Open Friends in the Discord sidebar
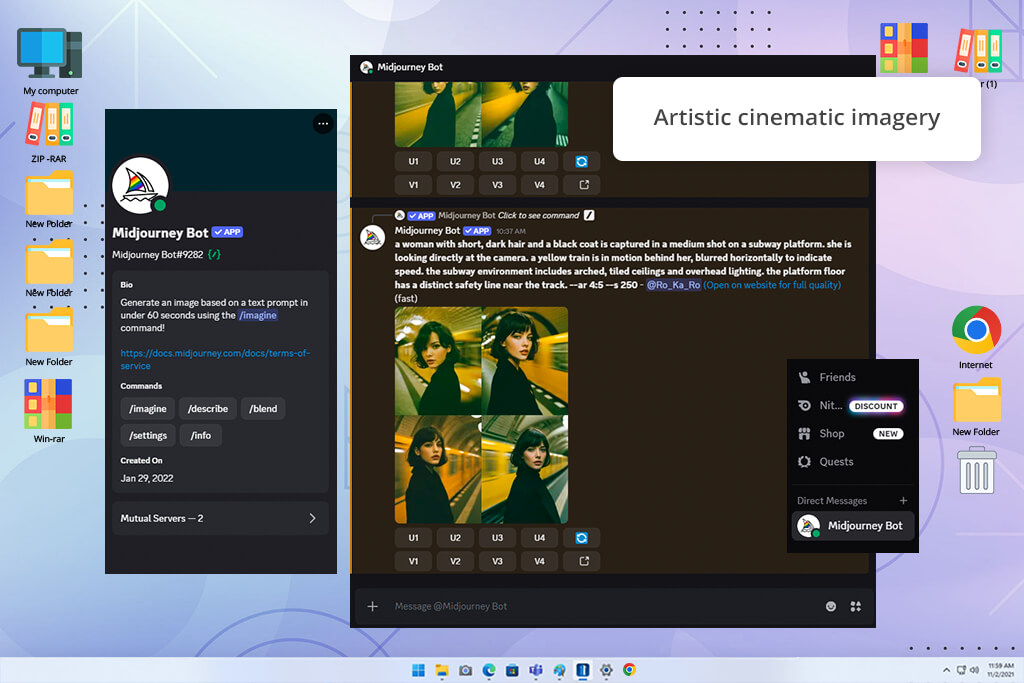This screenshot has height=683, width=1024. (x=852, y=377)
